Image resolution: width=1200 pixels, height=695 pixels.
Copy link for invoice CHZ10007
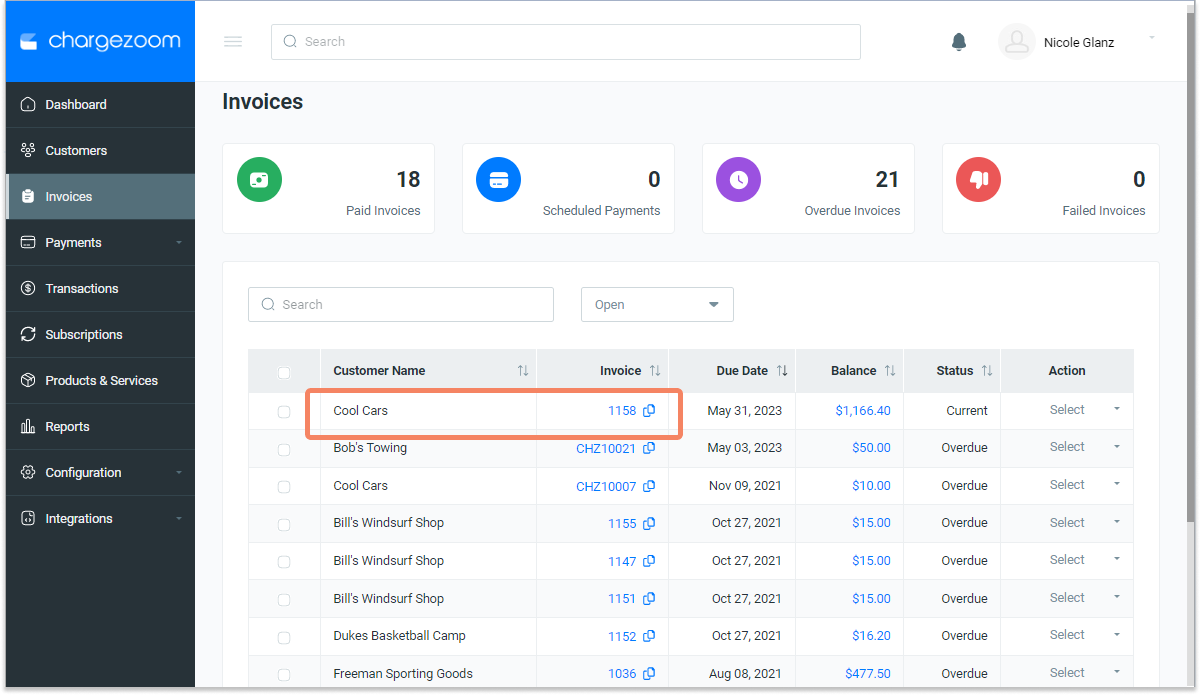[649, 486]
